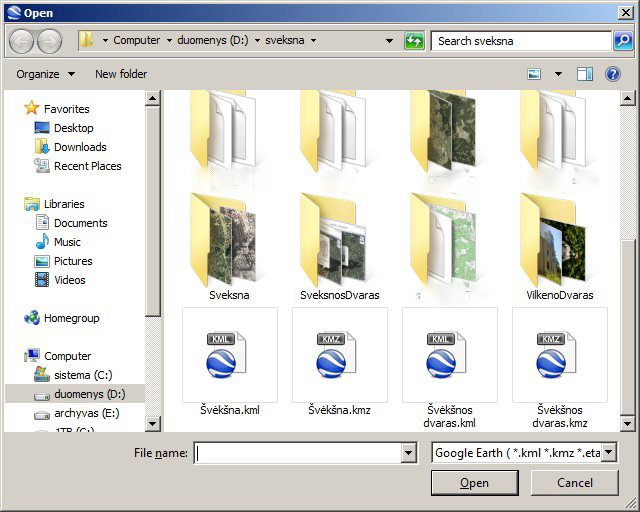Open the SveksnosDvaras folder
640x512 pixels.
pyautogui.click(x=339, y=240)
